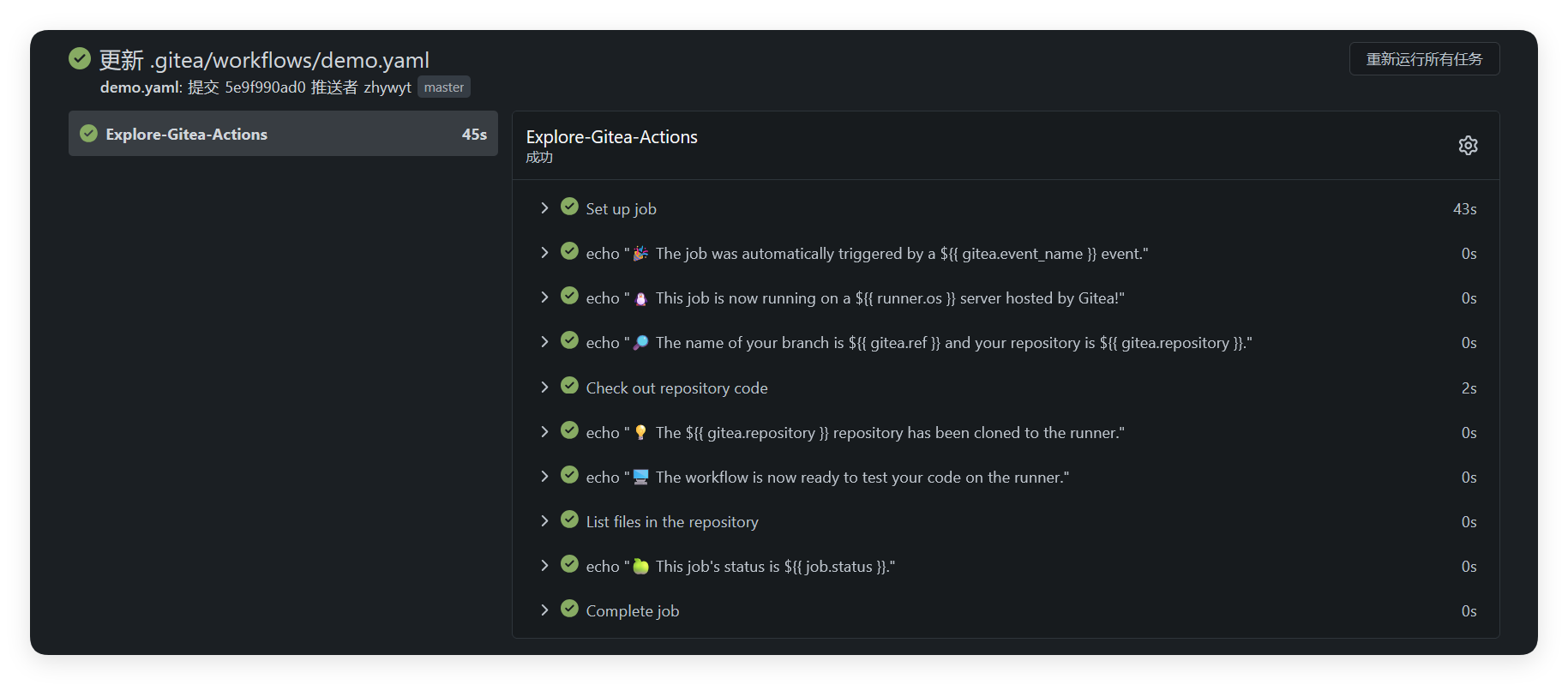Expand the Complete job step chevron

(544, 610)
